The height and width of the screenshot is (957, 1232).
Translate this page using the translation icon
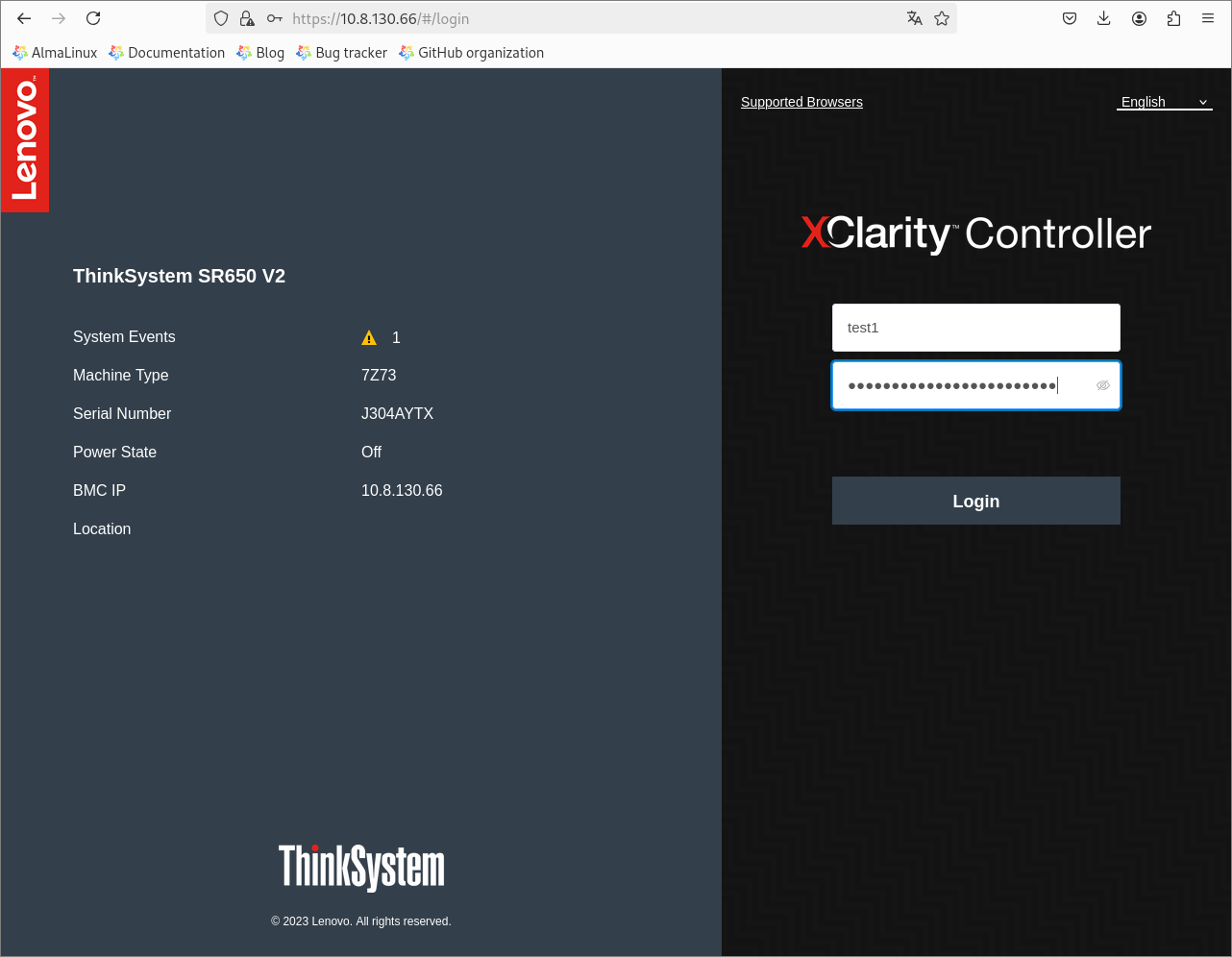coord(915,18)
